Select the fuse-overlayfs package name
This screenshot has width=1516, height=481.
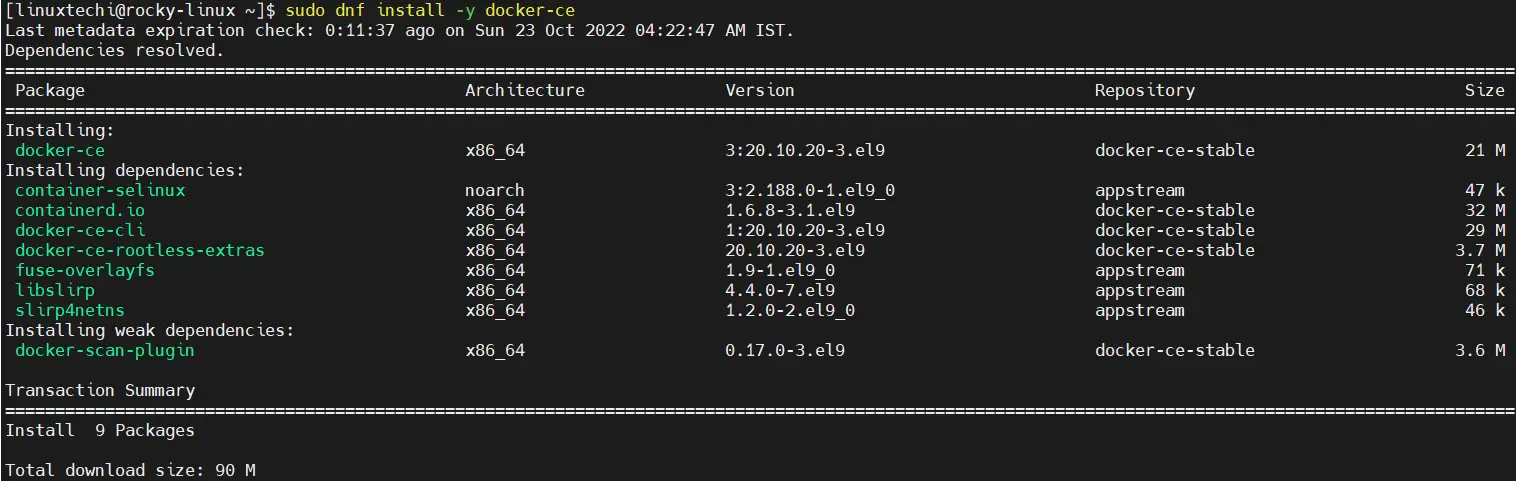coord(85,270)
